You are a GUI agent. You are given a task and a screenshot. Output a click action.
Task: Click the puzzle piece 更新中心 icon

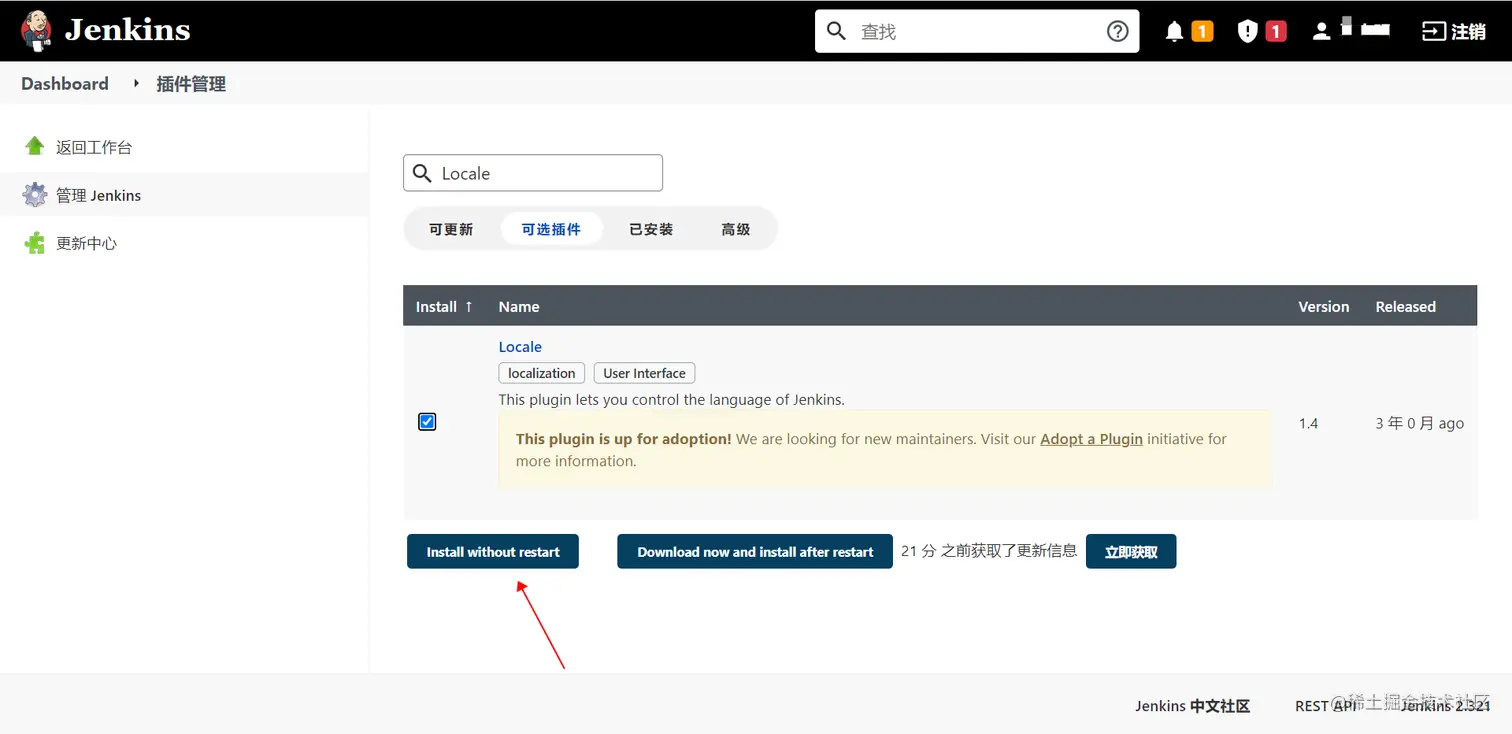point(35,242)
